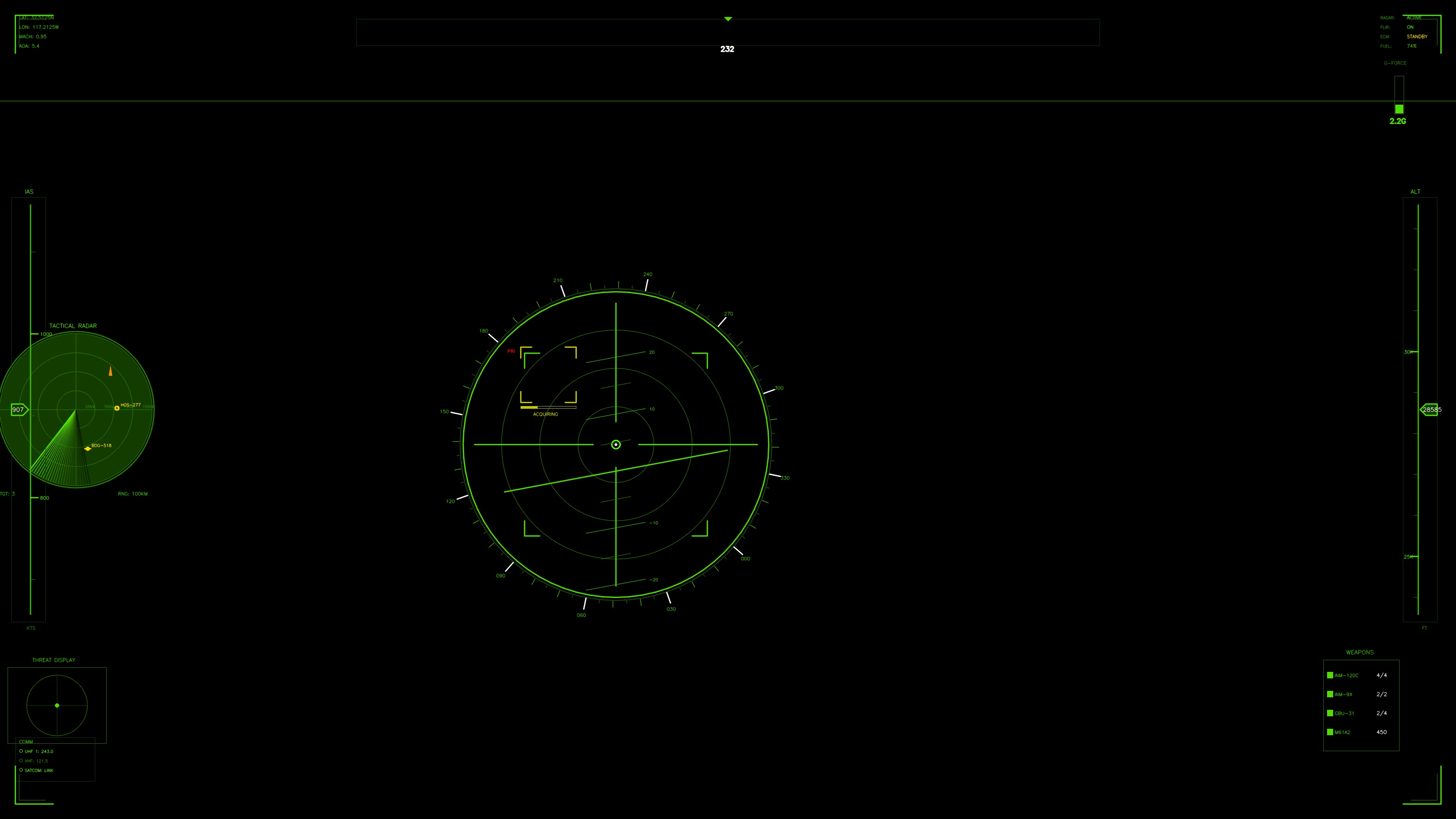Select the UHF 1: 243.0 radio channel
1456x819 pixels.
[x=38, y=751]
